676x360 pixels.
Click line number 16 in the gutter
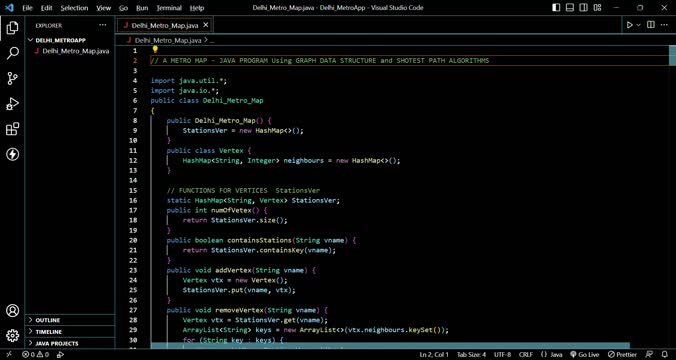(x=133, y=200)
